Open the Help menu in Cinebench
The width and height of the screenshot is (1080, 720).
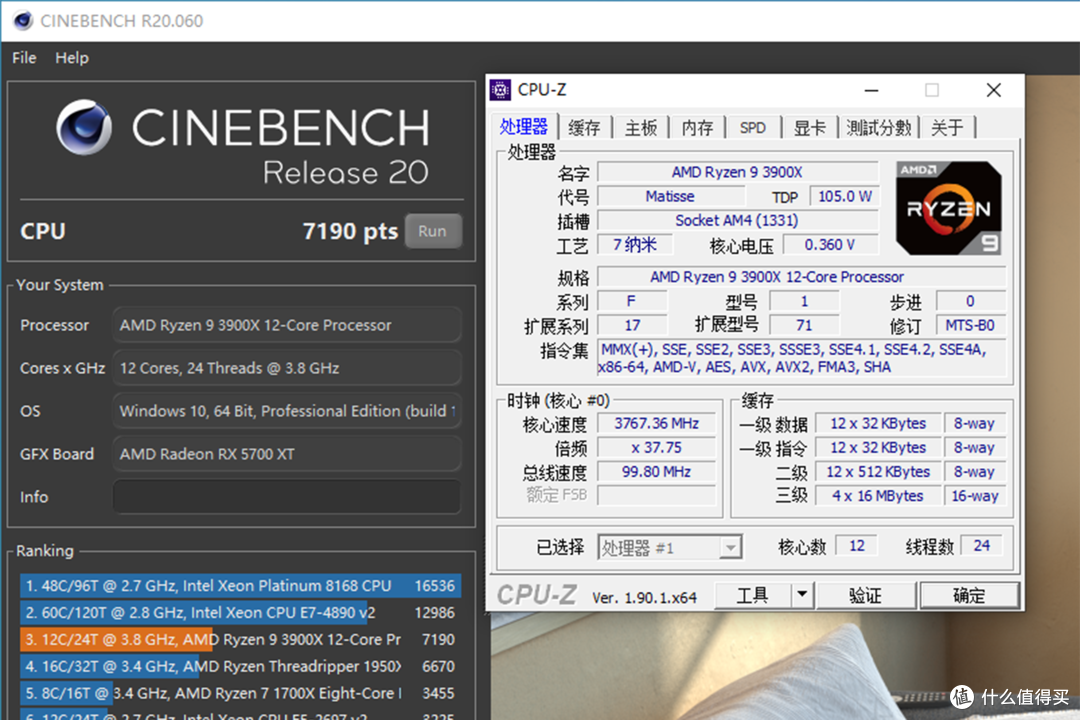click(x=72, y=58)
